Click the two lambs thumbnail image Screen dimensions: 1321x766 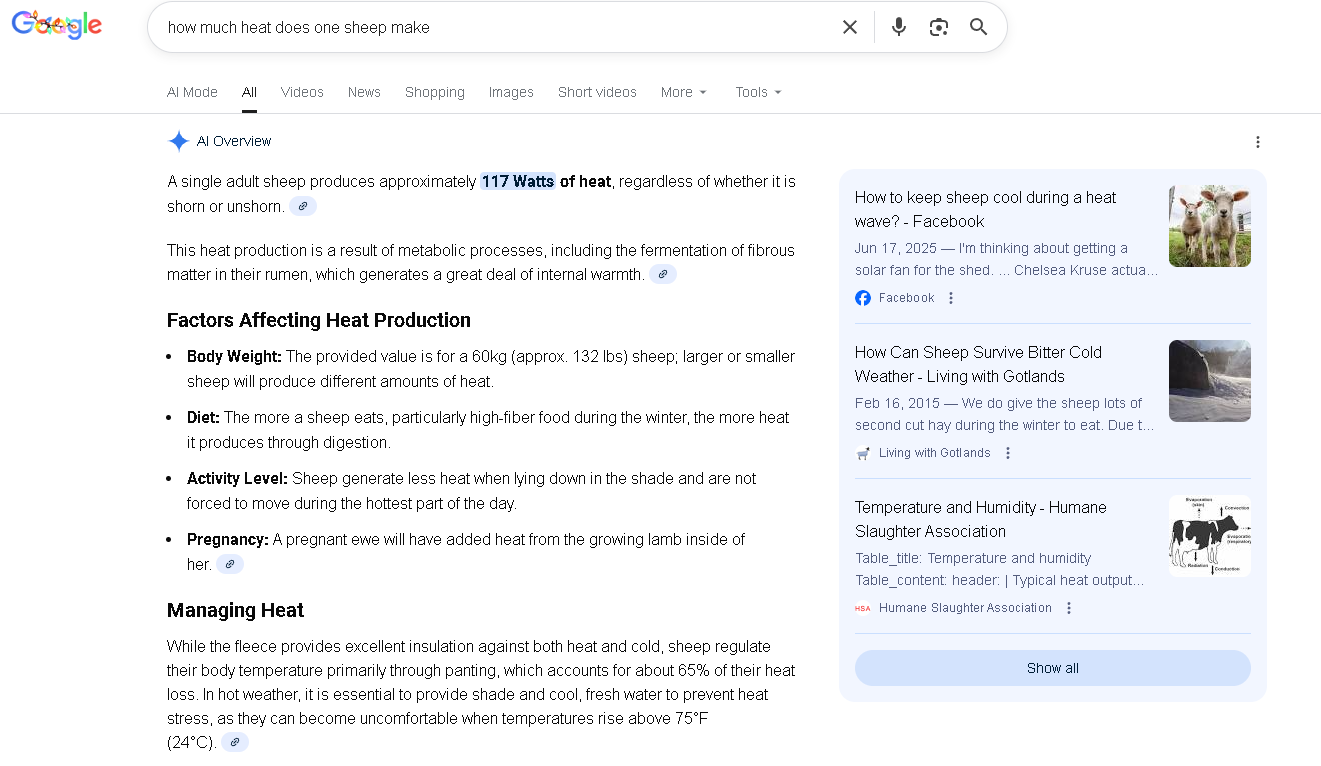point(1209,225)
